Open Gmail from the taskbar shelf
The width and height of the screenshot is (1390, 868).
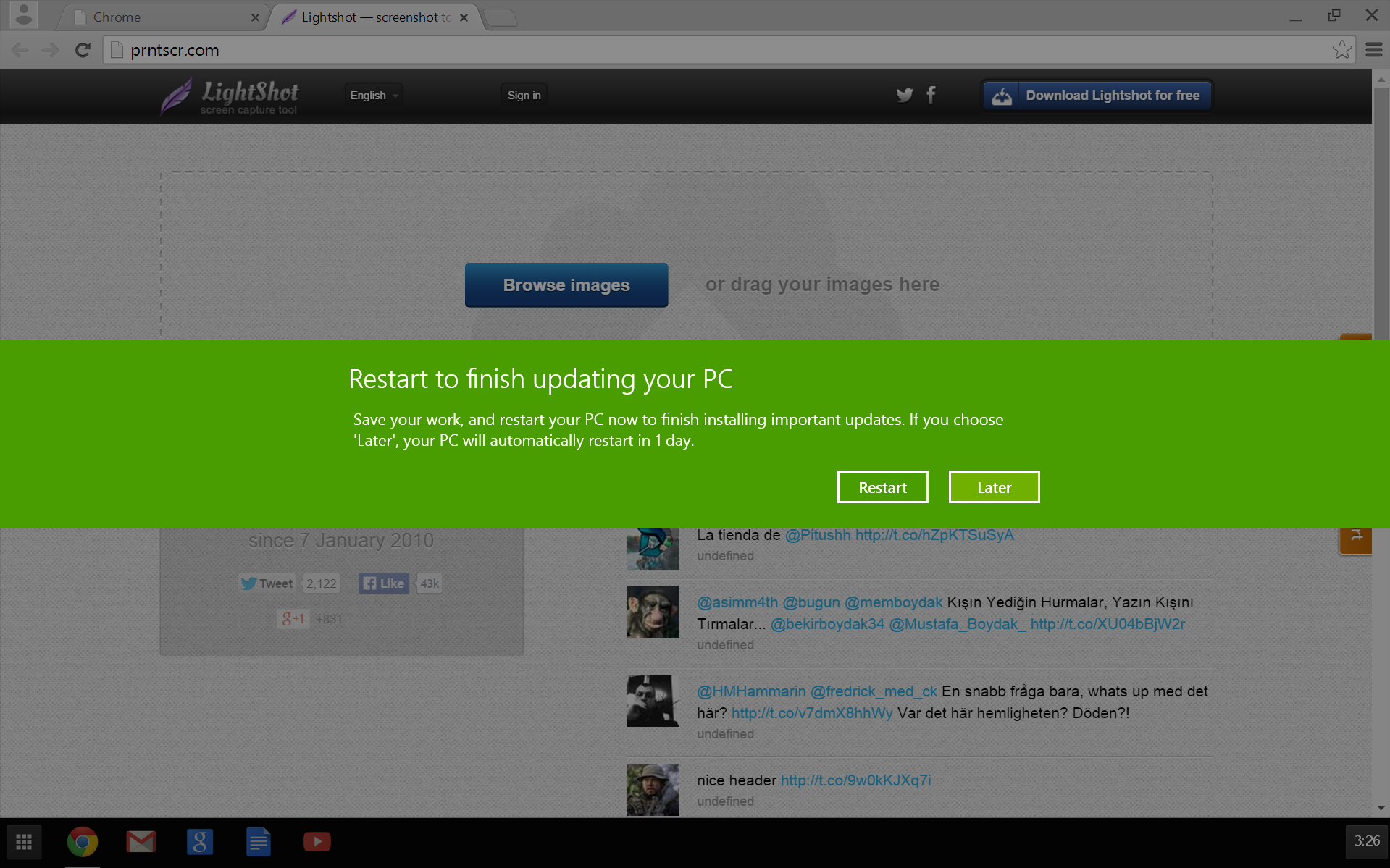tap(141, 842)
